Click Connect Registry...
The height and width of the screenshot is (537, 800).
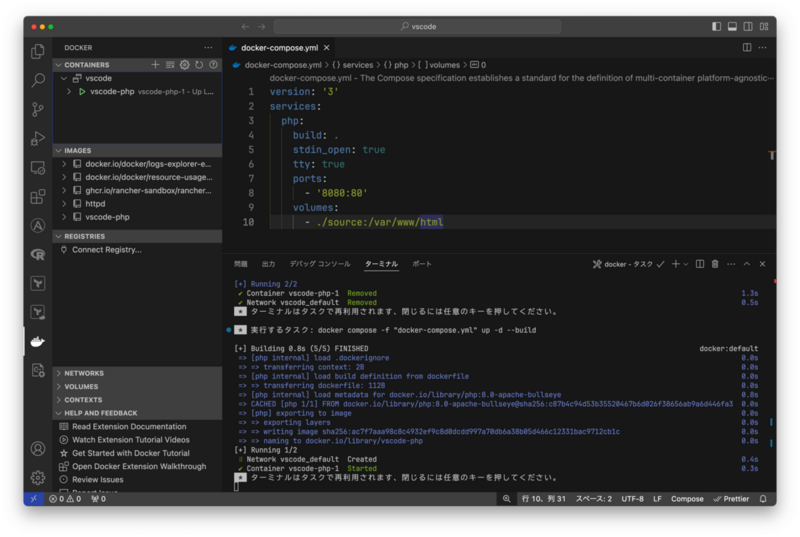point(107,249)
